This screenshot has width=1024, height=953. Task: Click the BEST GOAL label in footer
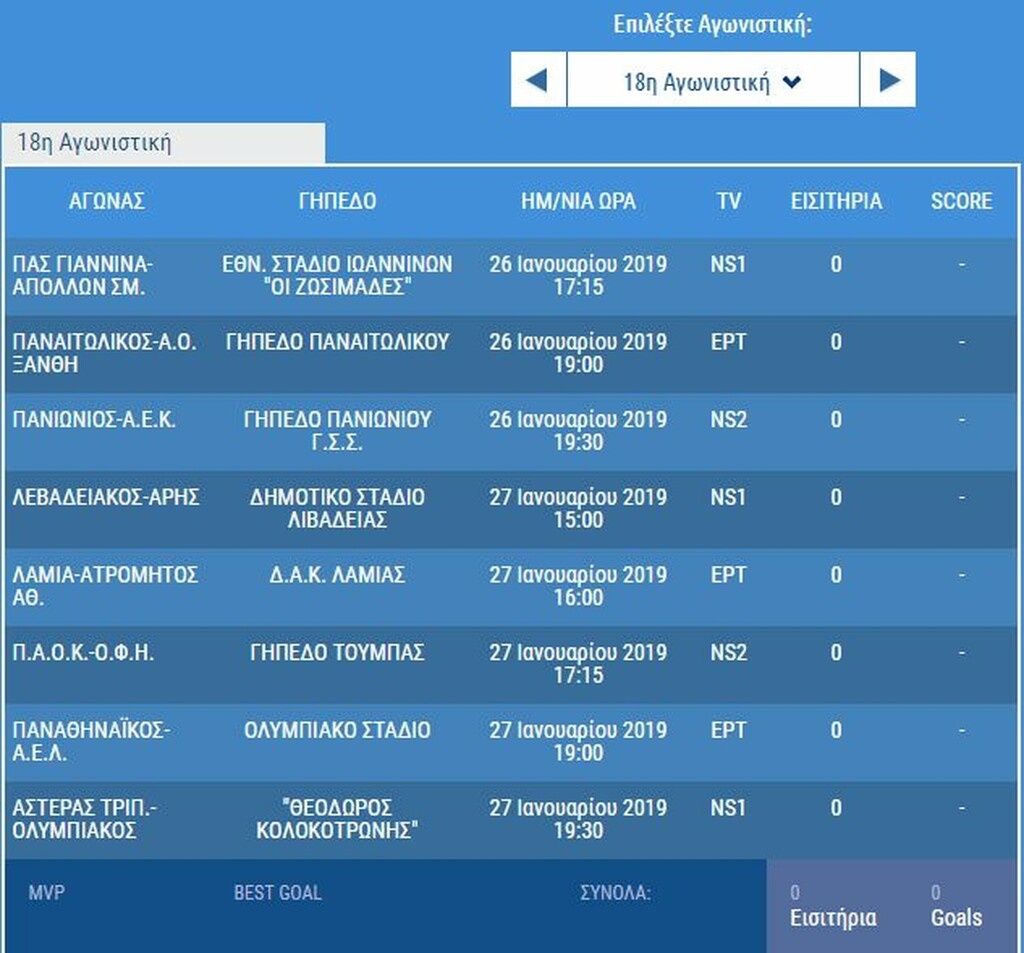pos(278,892)
